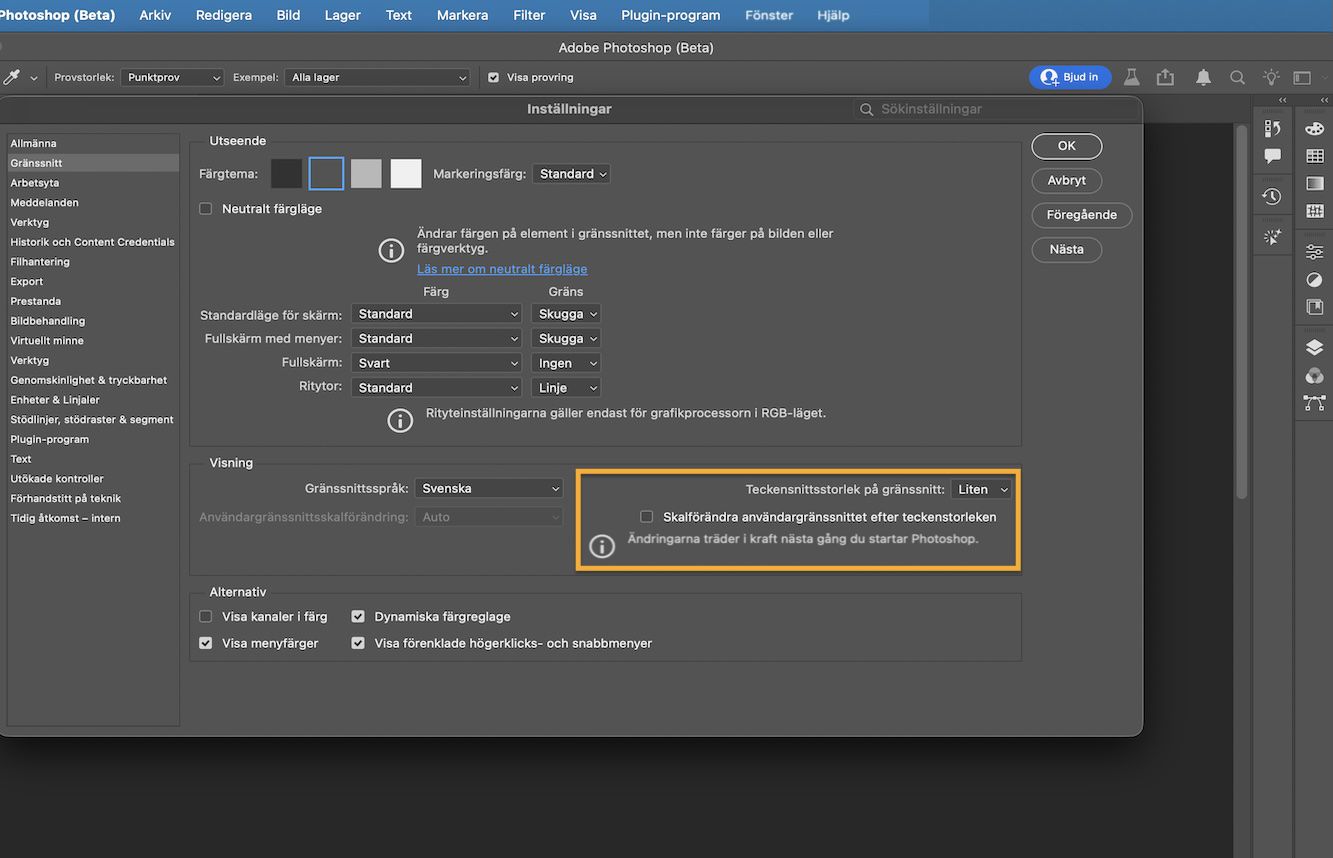The height and width of the screenshot is (858, 1333).
Task: Click the Share icon in the options bar
Action: [1165, 77]
